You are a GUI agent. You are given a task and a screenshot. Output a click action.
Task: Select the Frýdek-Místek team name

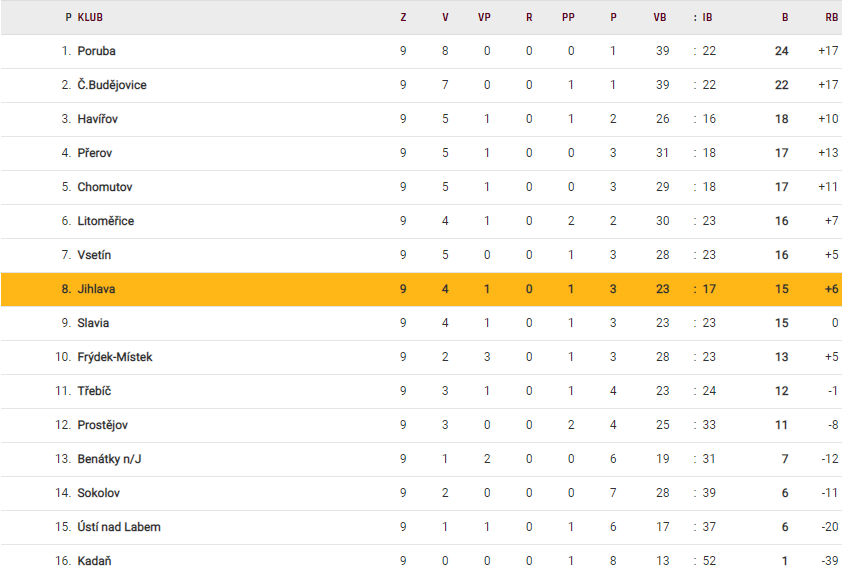[115, 357]
